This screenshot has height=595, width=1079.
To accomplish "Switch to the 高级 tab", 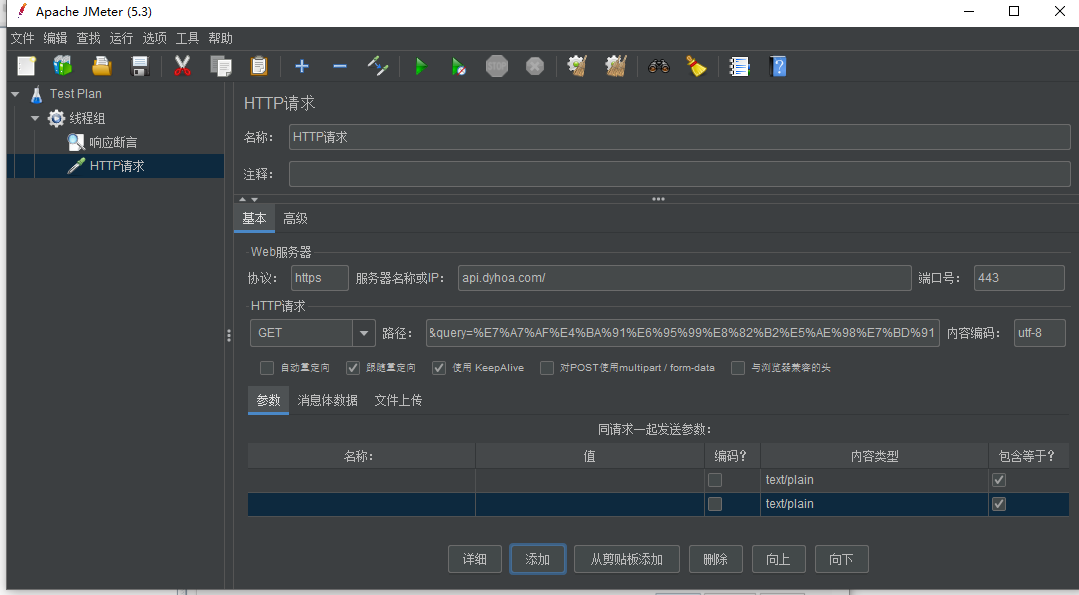I will point(295,218).
